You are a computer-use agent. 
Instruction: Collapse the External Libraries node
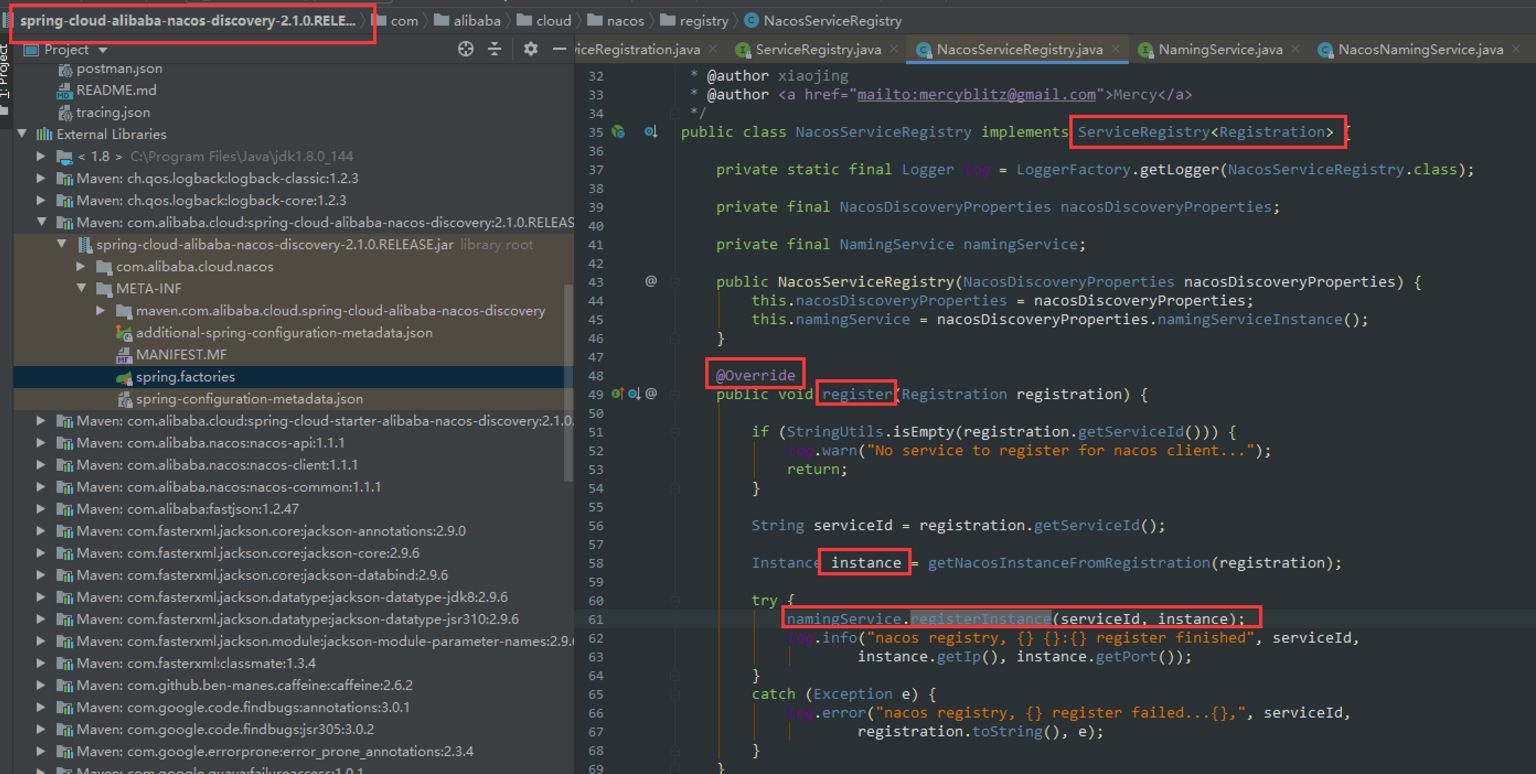point(22,134)
